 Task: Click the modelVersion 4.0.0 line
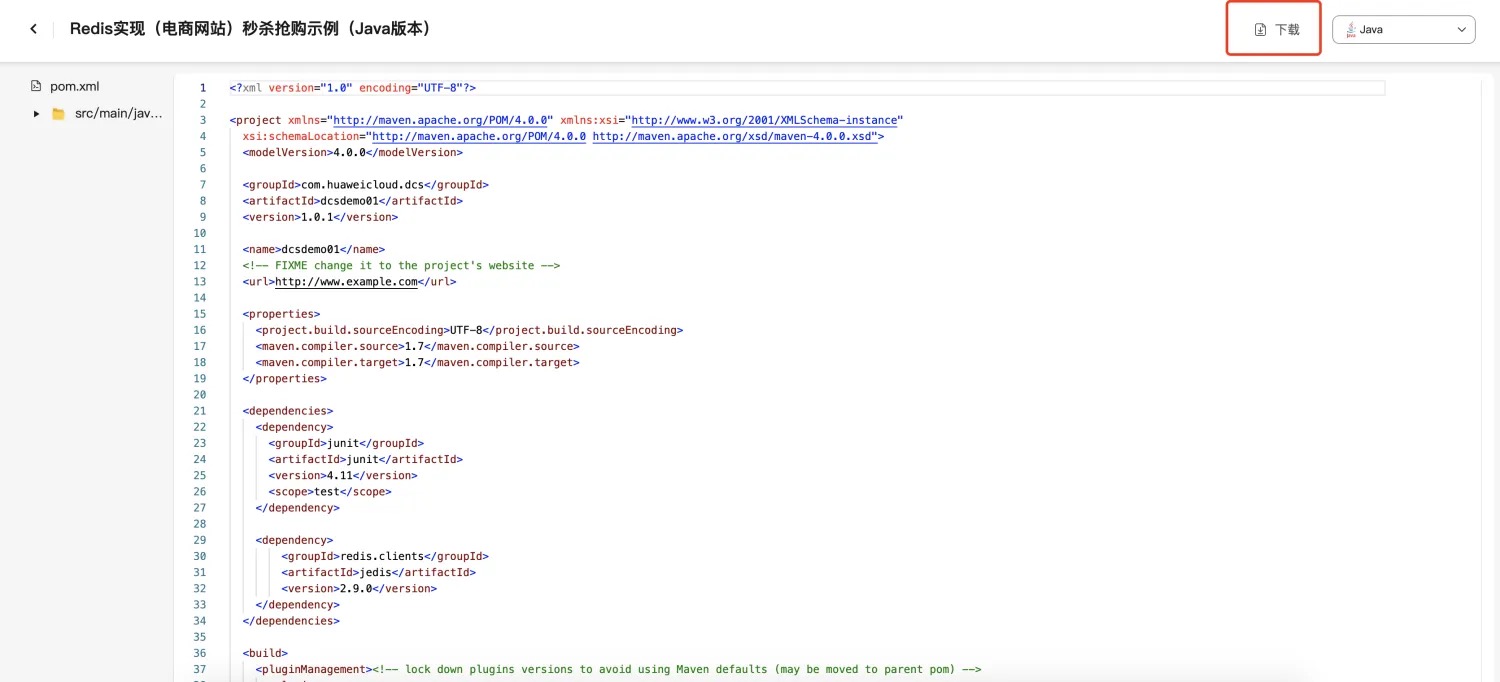click(352, 152)
